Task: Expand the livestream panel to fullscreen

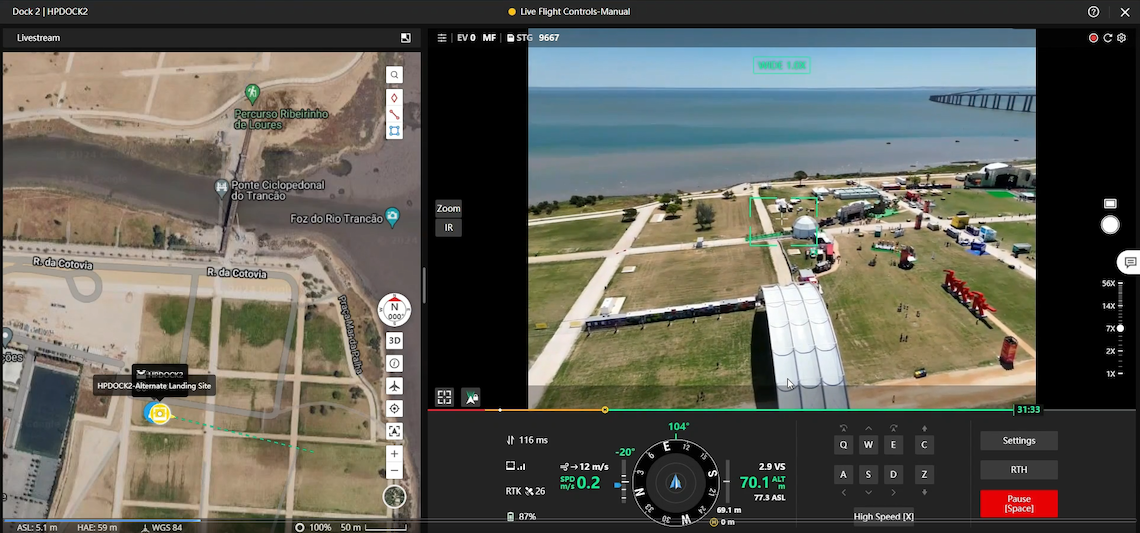Action: [x=406, y=38]
